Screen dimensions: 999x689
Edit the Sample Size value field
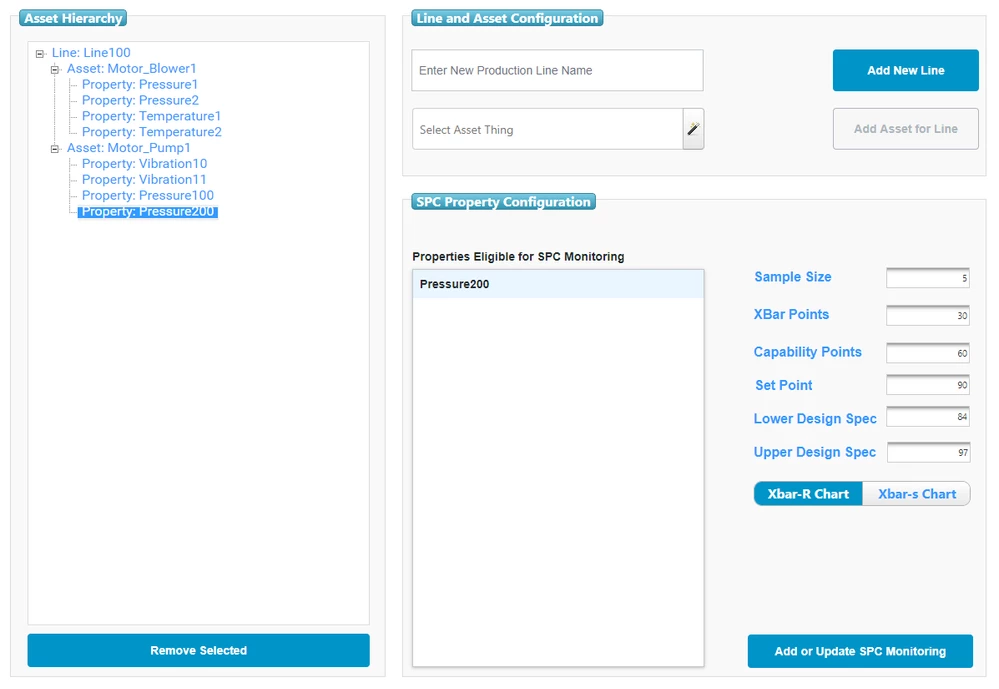pyautogui.click(x=928, y=278)
